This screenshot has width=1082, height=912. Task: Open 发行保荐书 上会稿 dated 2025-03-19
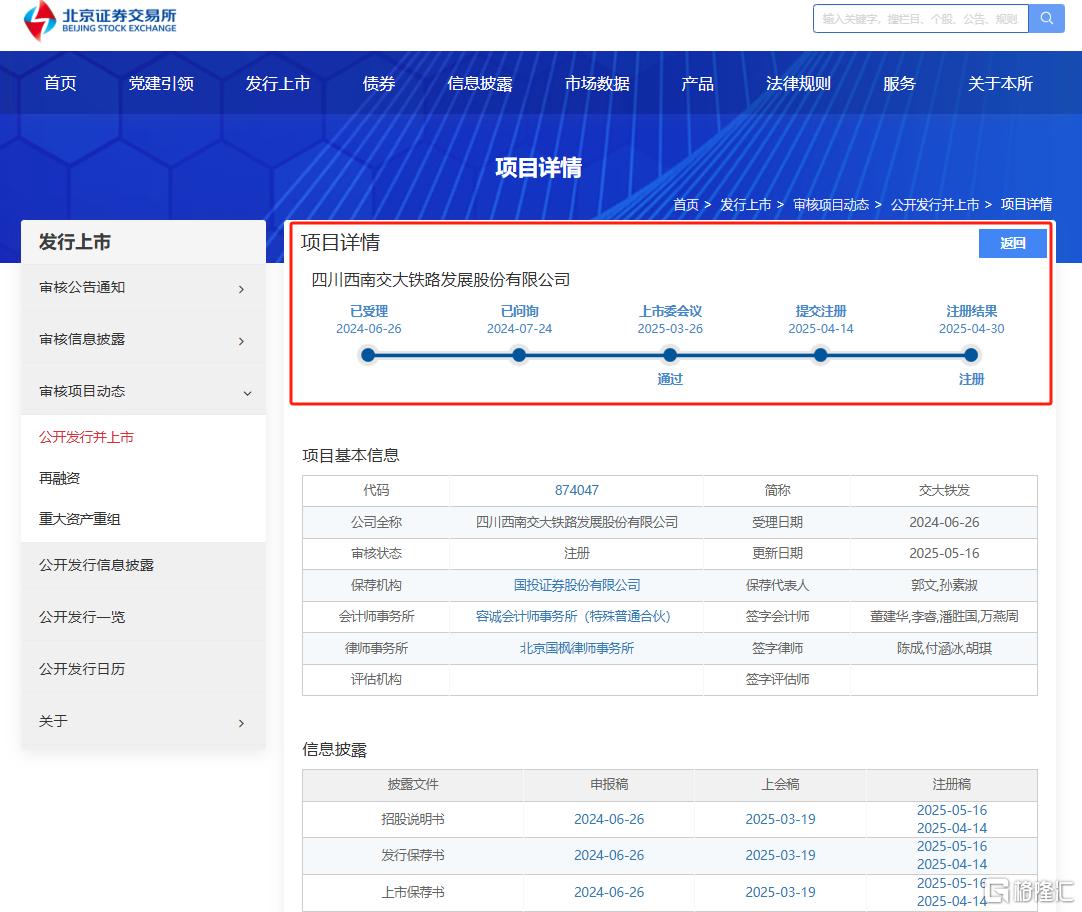780,855
